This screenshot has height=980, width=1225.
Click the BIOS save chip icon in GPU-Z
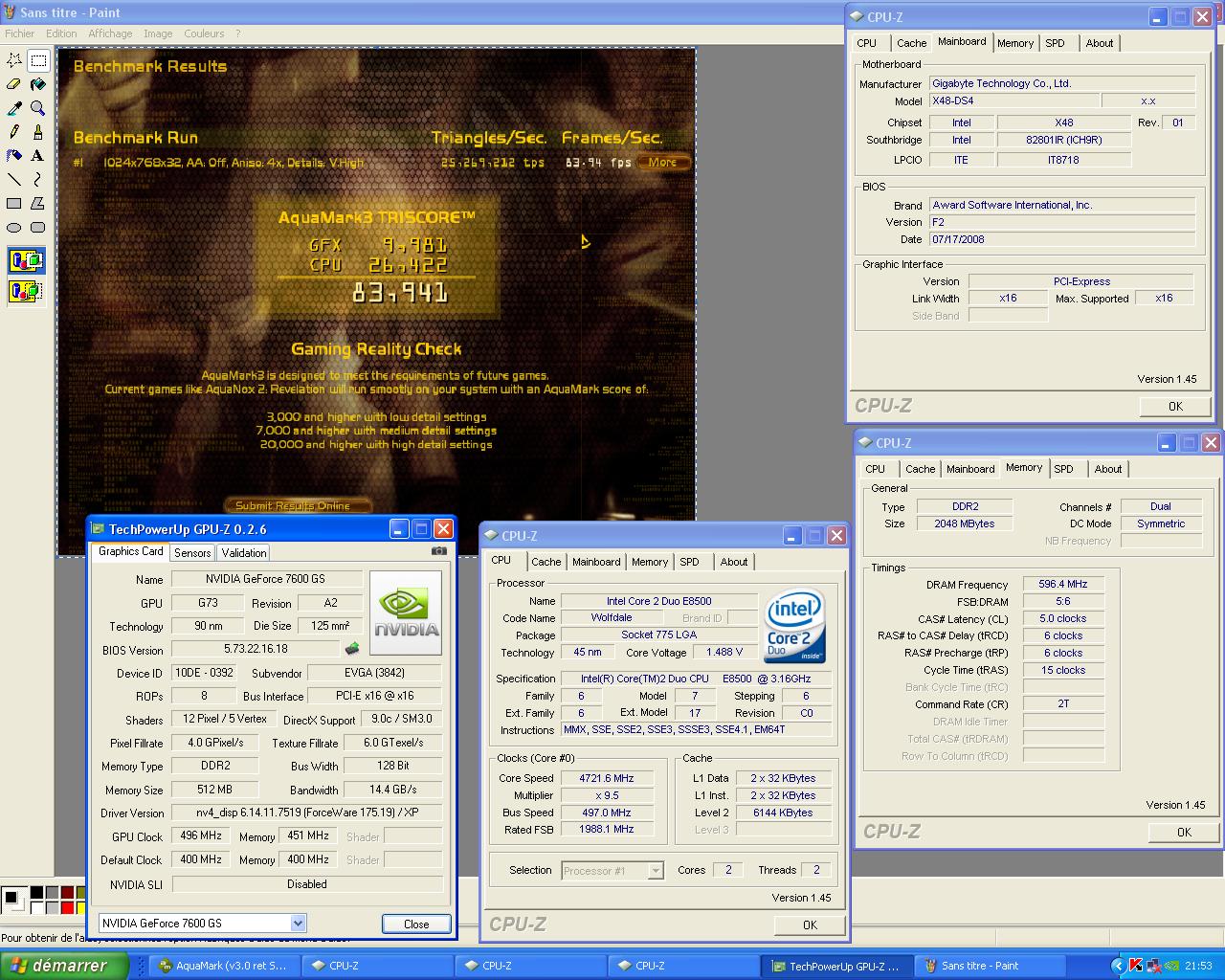(x=352, y=649)
